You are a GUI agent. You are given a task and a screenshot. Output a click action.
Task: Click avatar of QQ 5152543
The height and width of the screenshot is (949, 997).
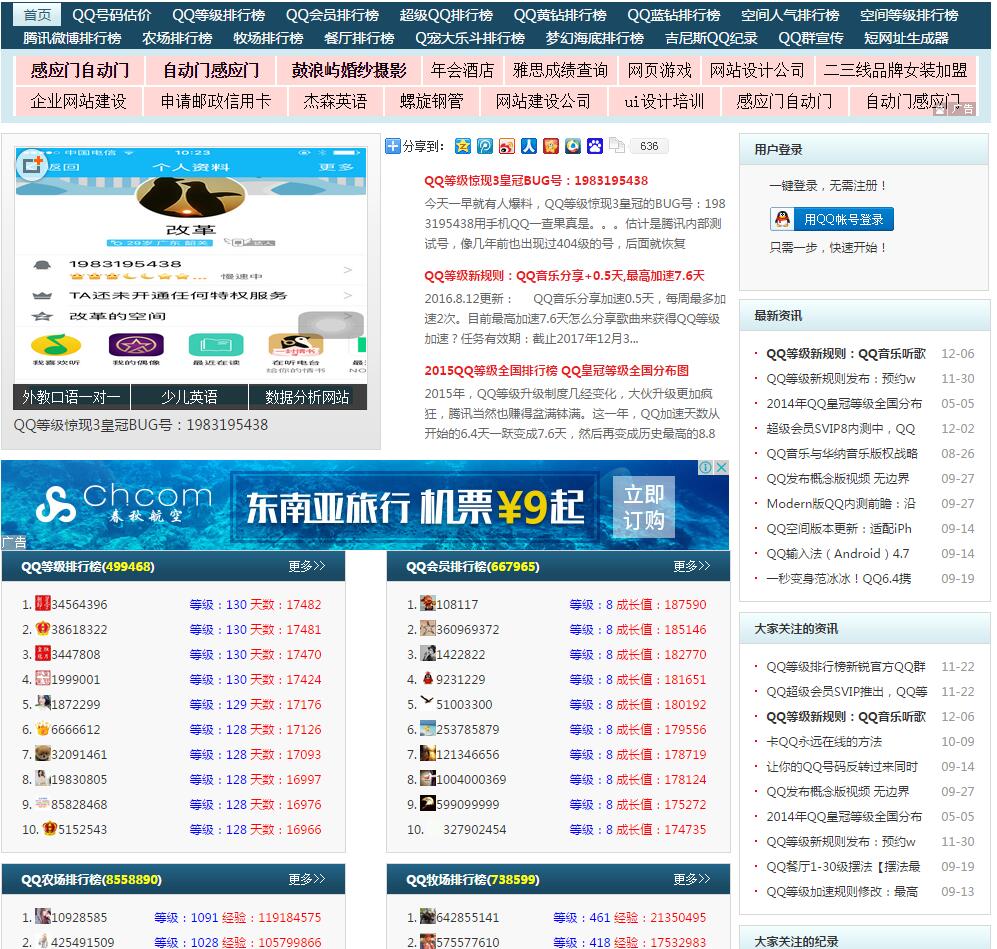tap(50, 829)
